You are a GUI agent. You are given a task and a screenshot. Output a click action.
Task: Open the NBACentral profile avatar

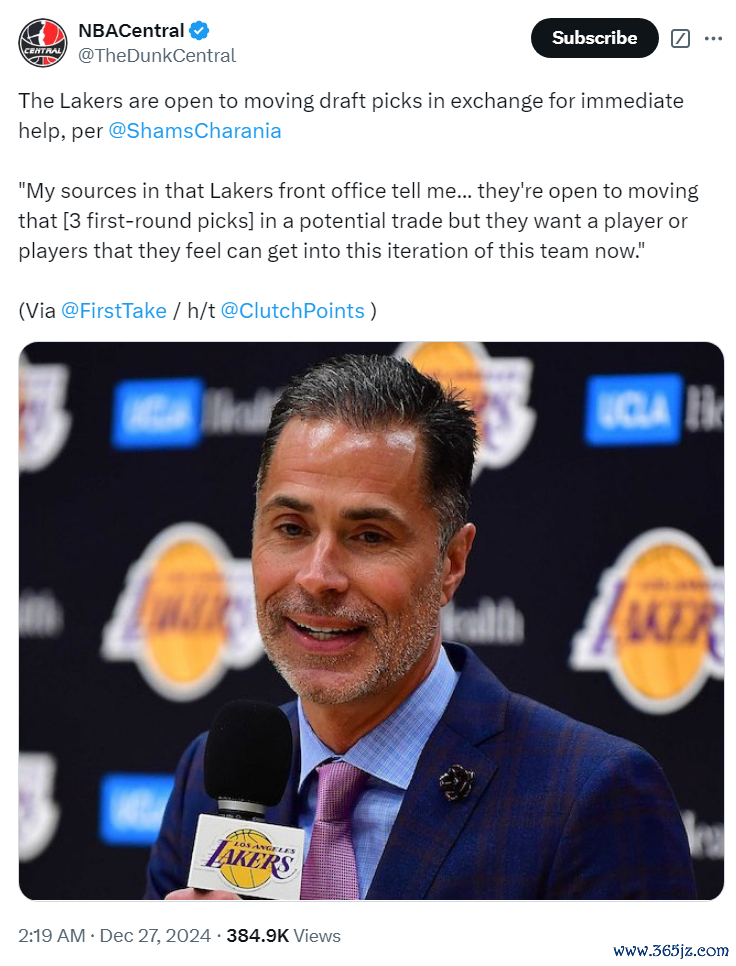[42, 43]
